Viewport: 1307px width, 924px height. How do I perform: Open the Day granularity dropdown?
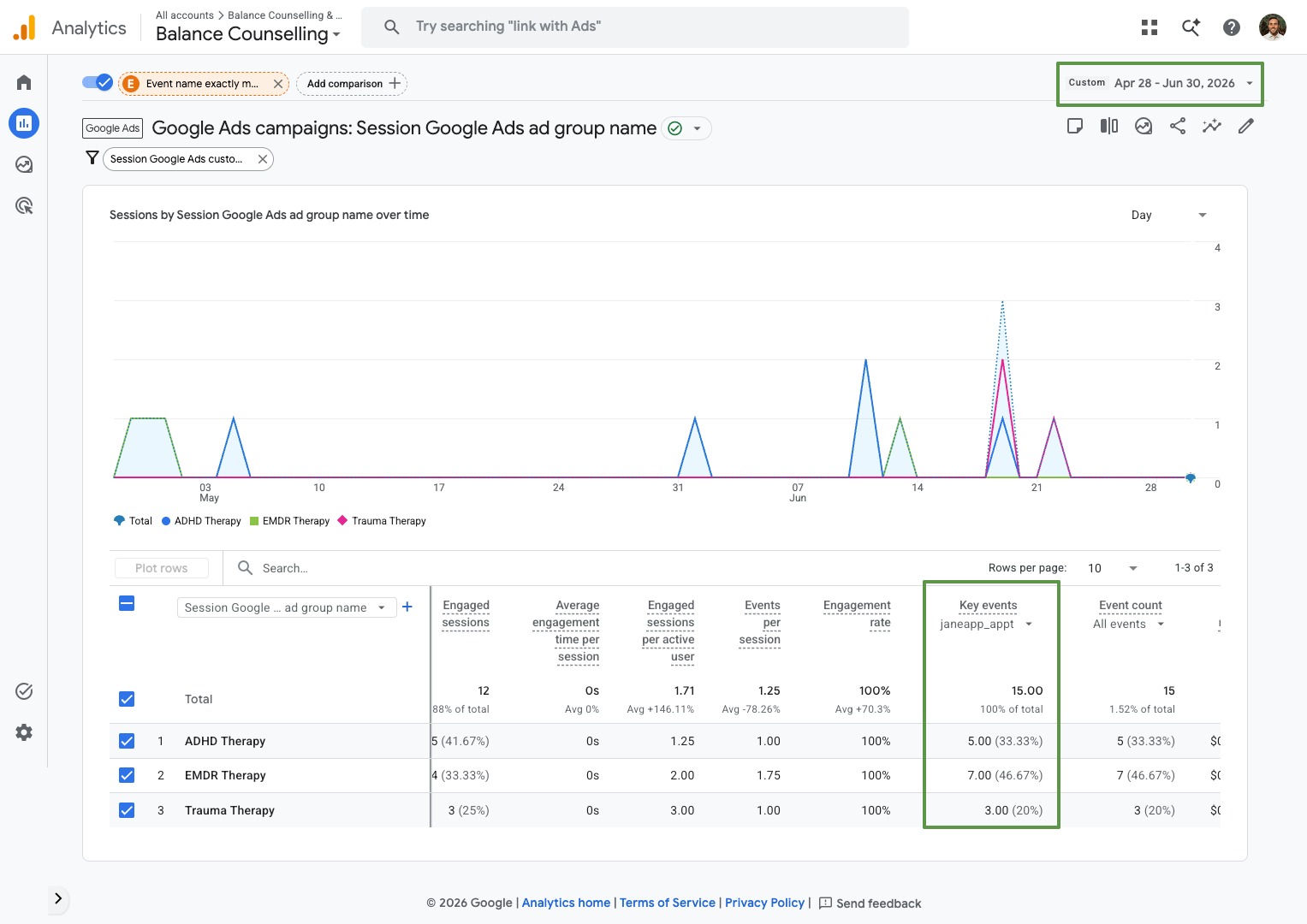(x=1168, y=215)
